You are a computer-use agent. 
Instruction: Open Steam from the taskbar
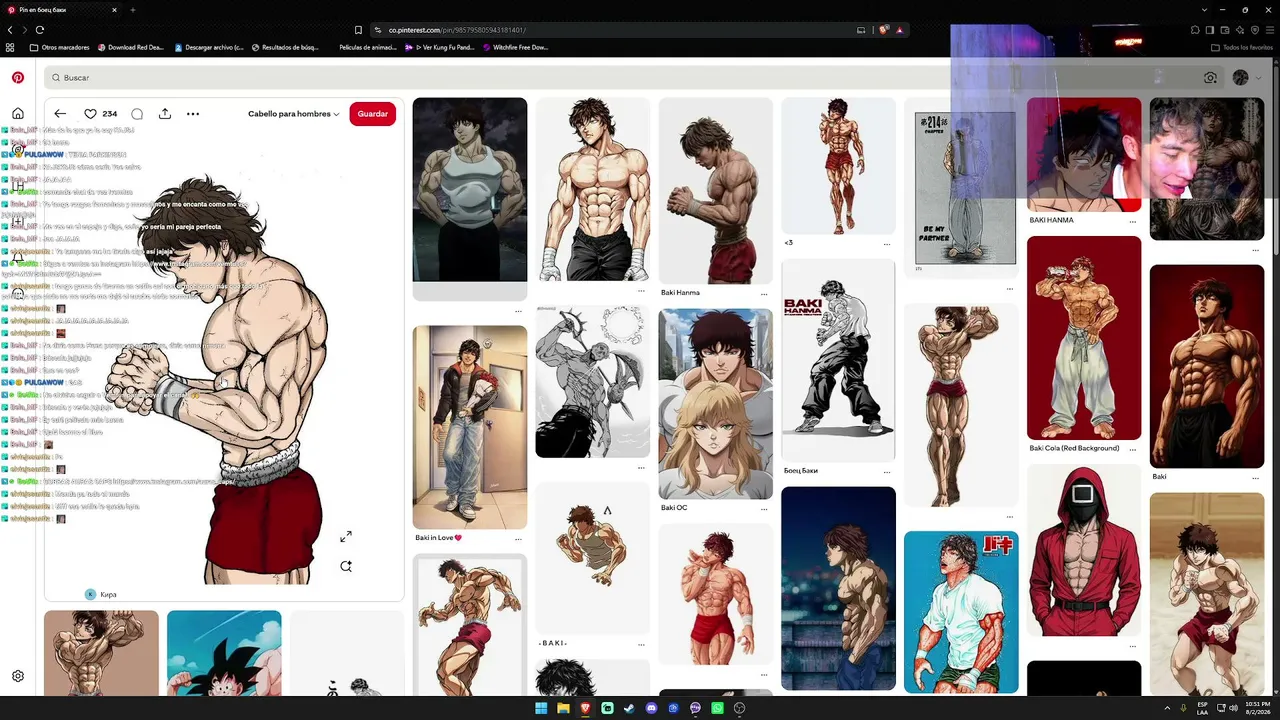point(629,708)
